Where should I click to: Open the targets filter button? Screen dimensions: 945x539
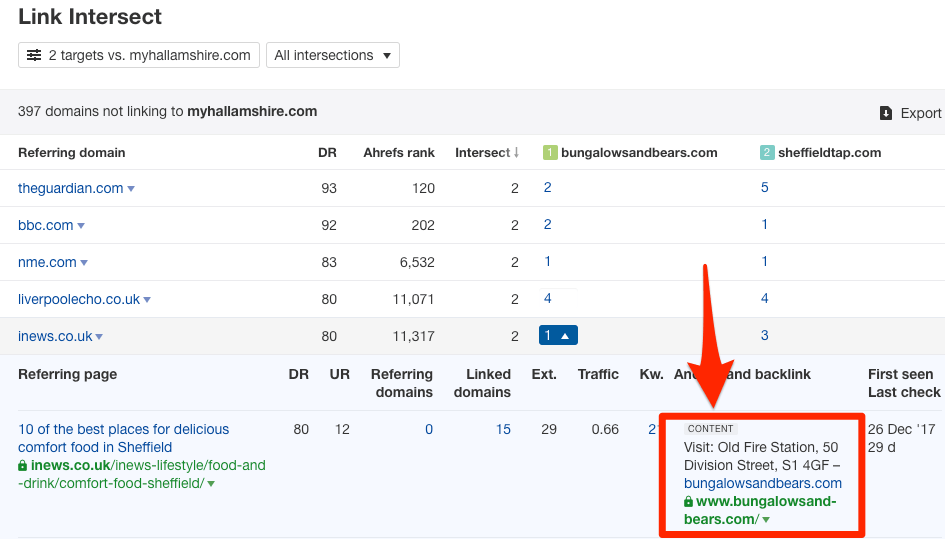pos(139,55)
